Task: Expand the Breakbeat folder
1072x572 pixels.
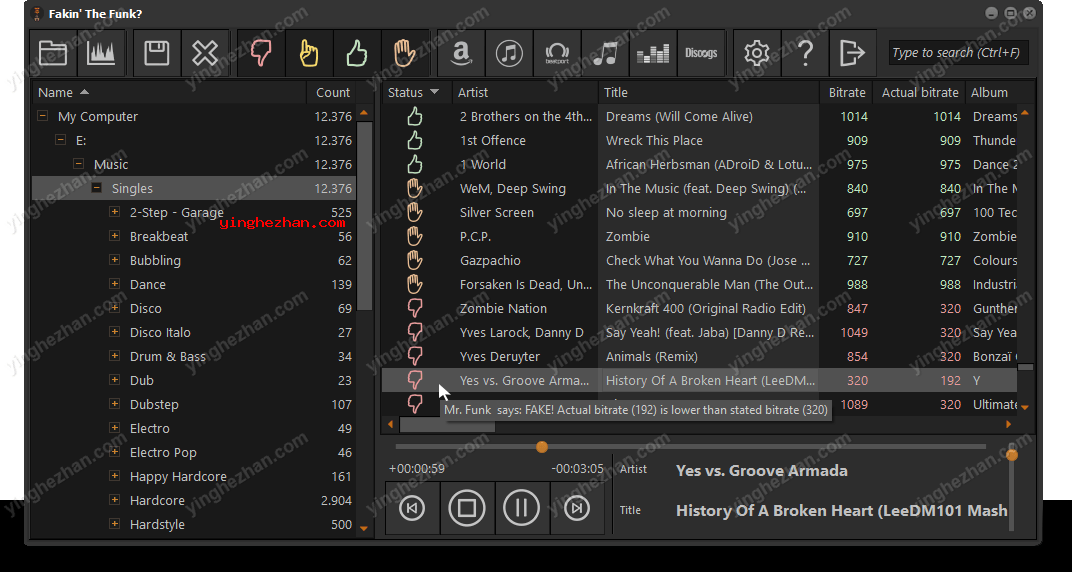Action: (x=114, y=236)
